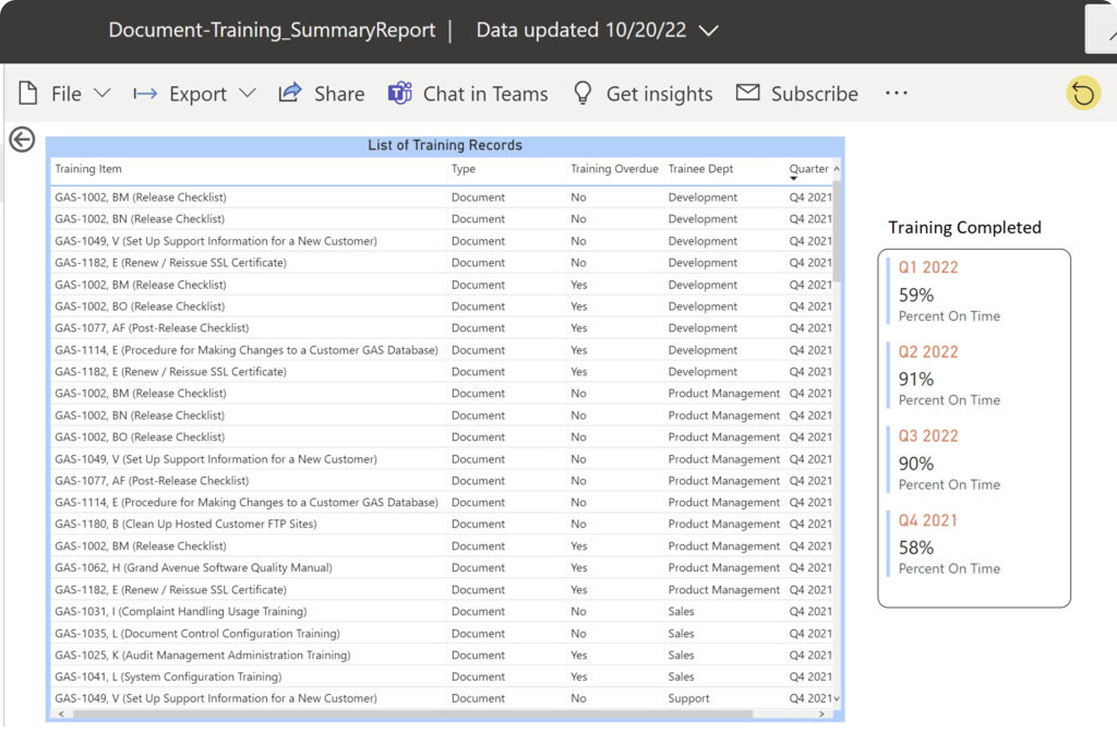Sort by the Training Overdue column header
The height and width of the screenshot is (732, 1117).
[614, 169]
